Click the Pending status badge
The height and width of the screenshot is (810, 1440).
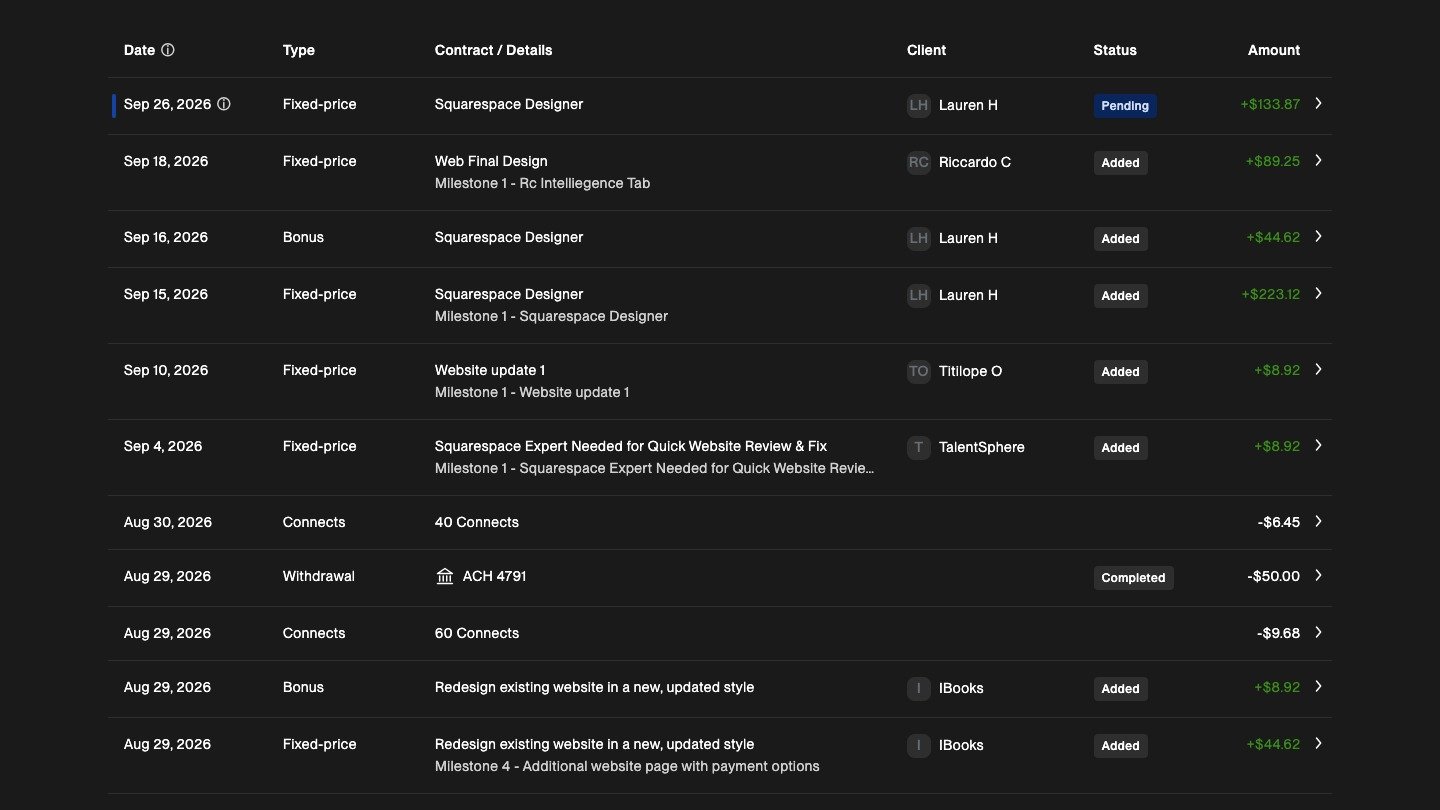click(1125, 106)
